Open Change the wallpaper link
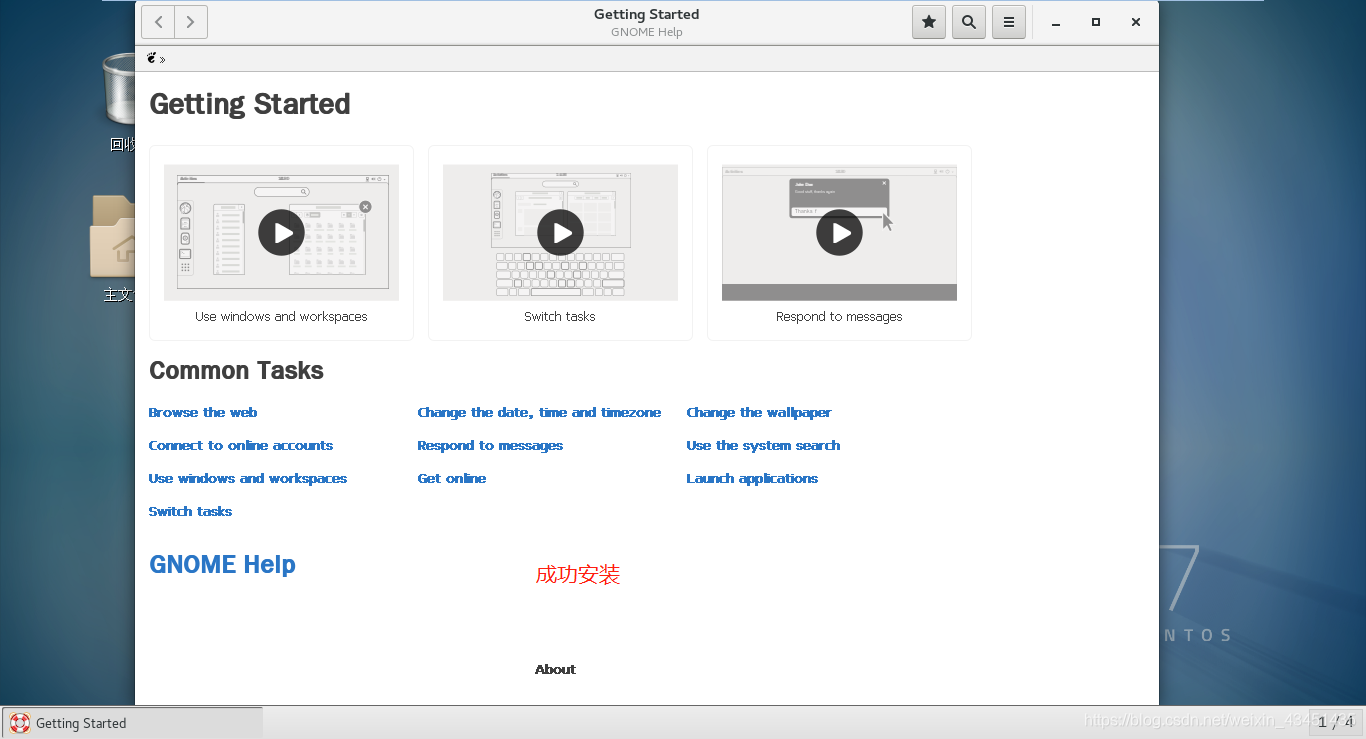1366x739 pixels. [x=759, y=412]
